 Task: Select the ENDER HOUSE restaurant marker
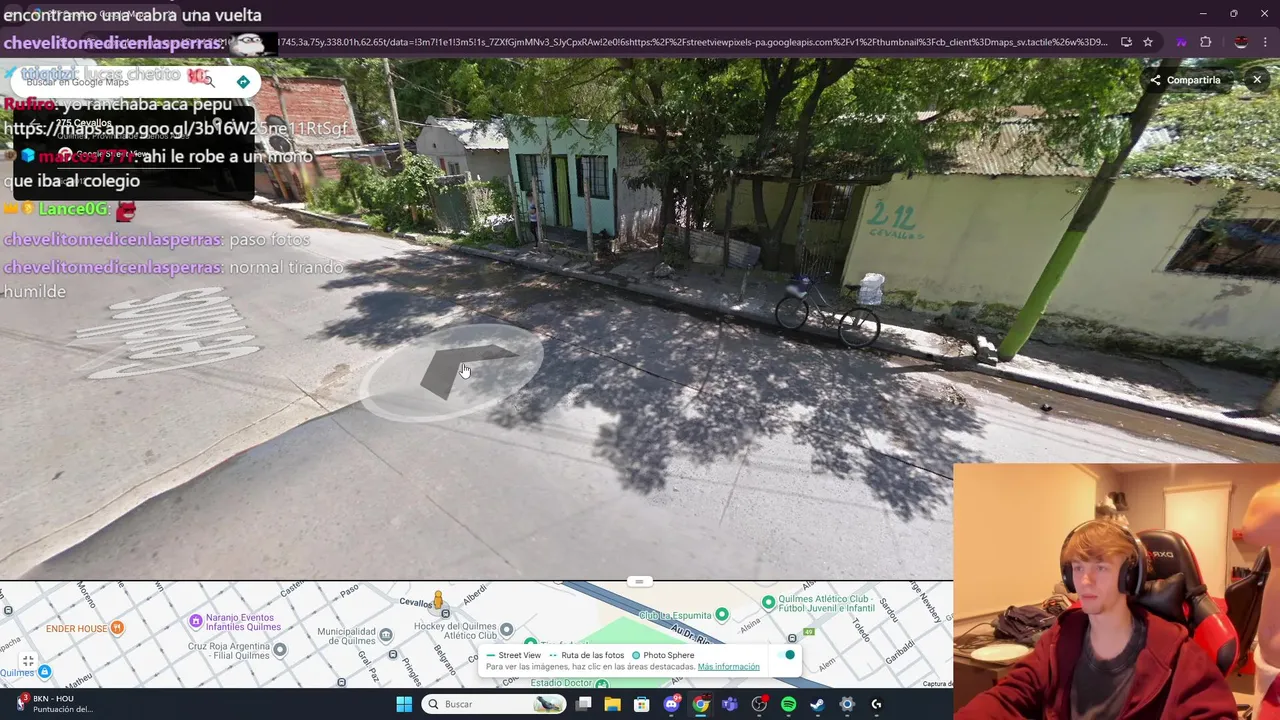click(117, 628)
